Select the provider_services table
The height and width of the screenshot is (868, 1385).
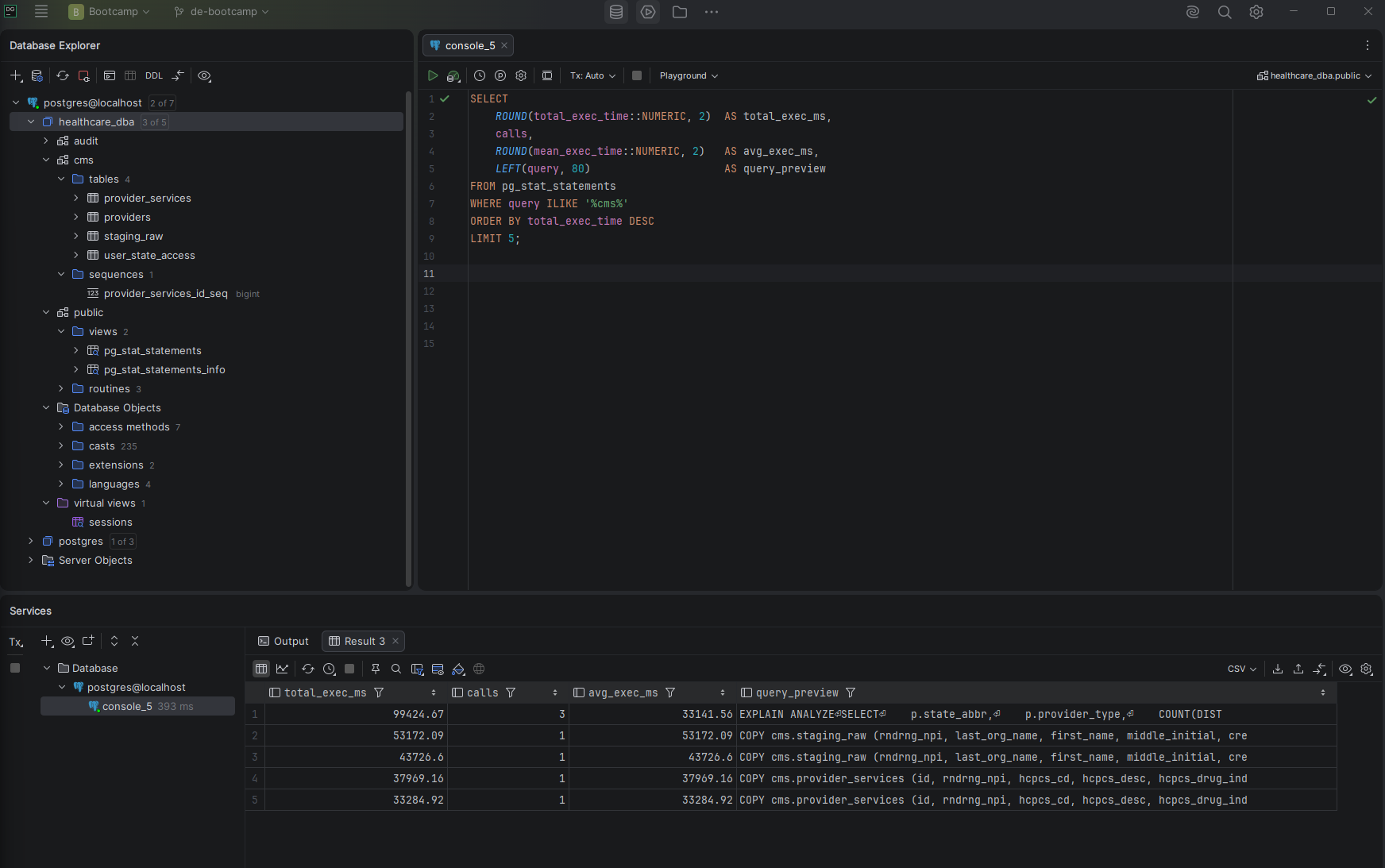[x=147, y=198]
